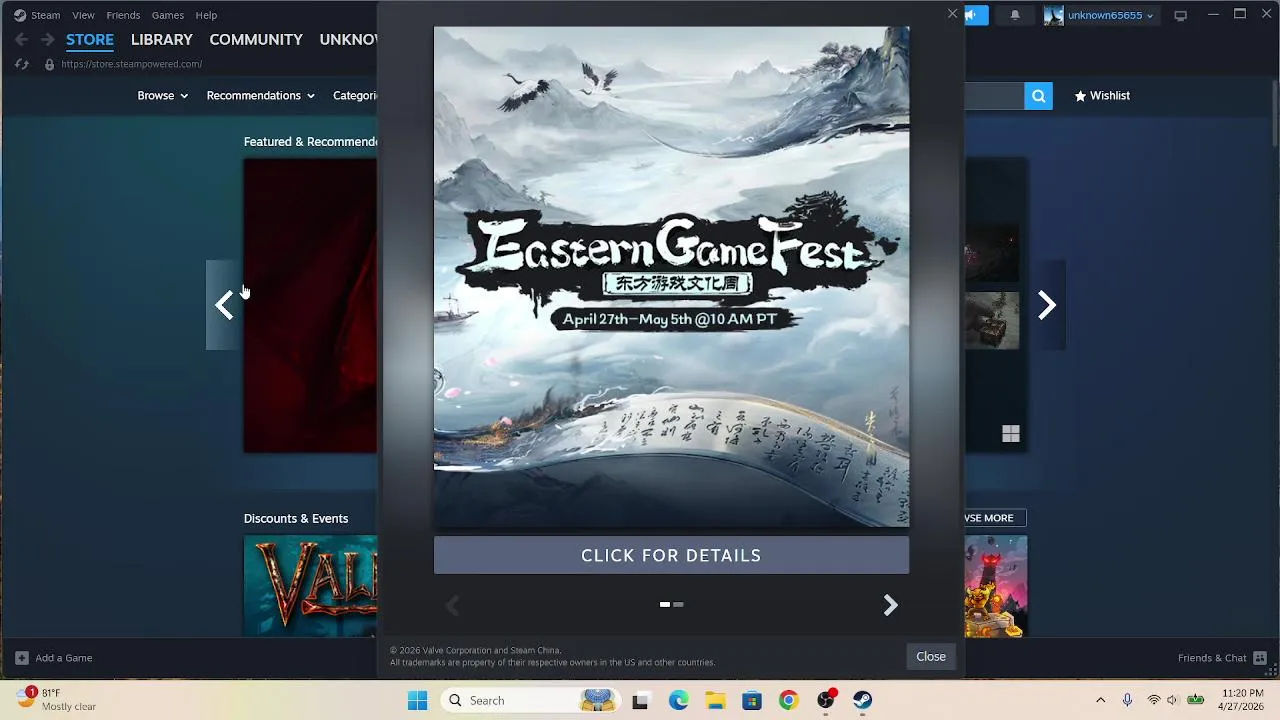The width and height of the screenshot is (1280, 720).
Task: Open Friends & Chat grid icon
Action: point(1259,658)
